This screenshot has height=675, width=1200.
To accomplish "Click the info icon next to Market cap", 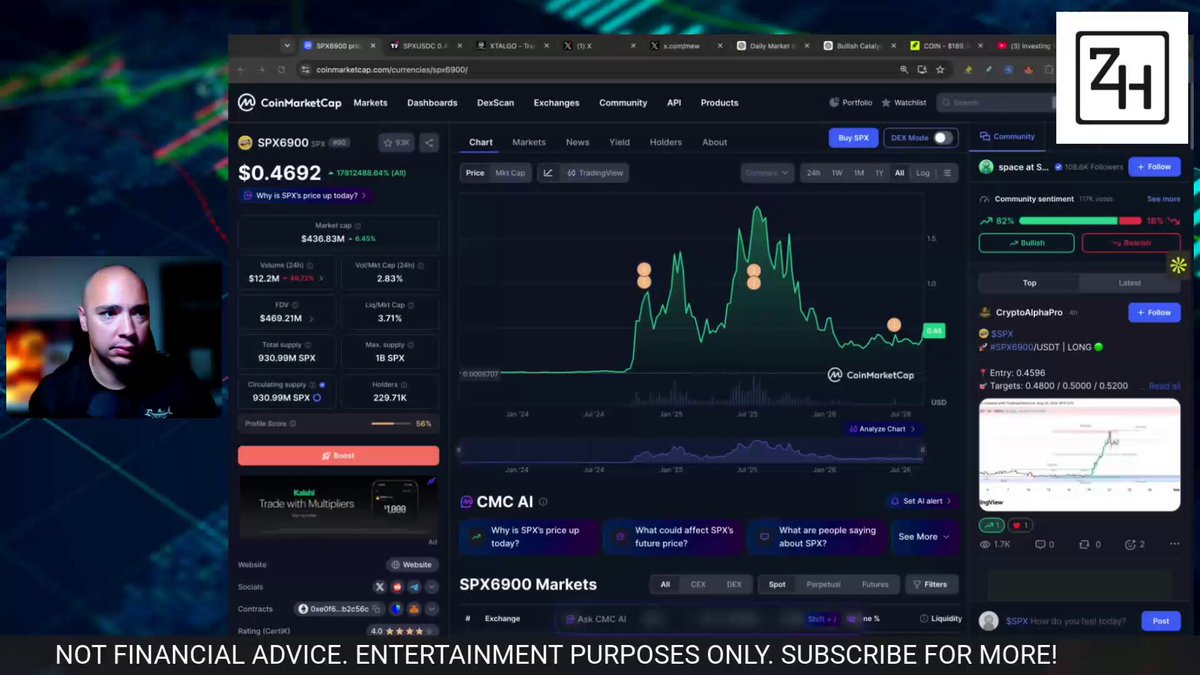I will (x=358, y=226).
